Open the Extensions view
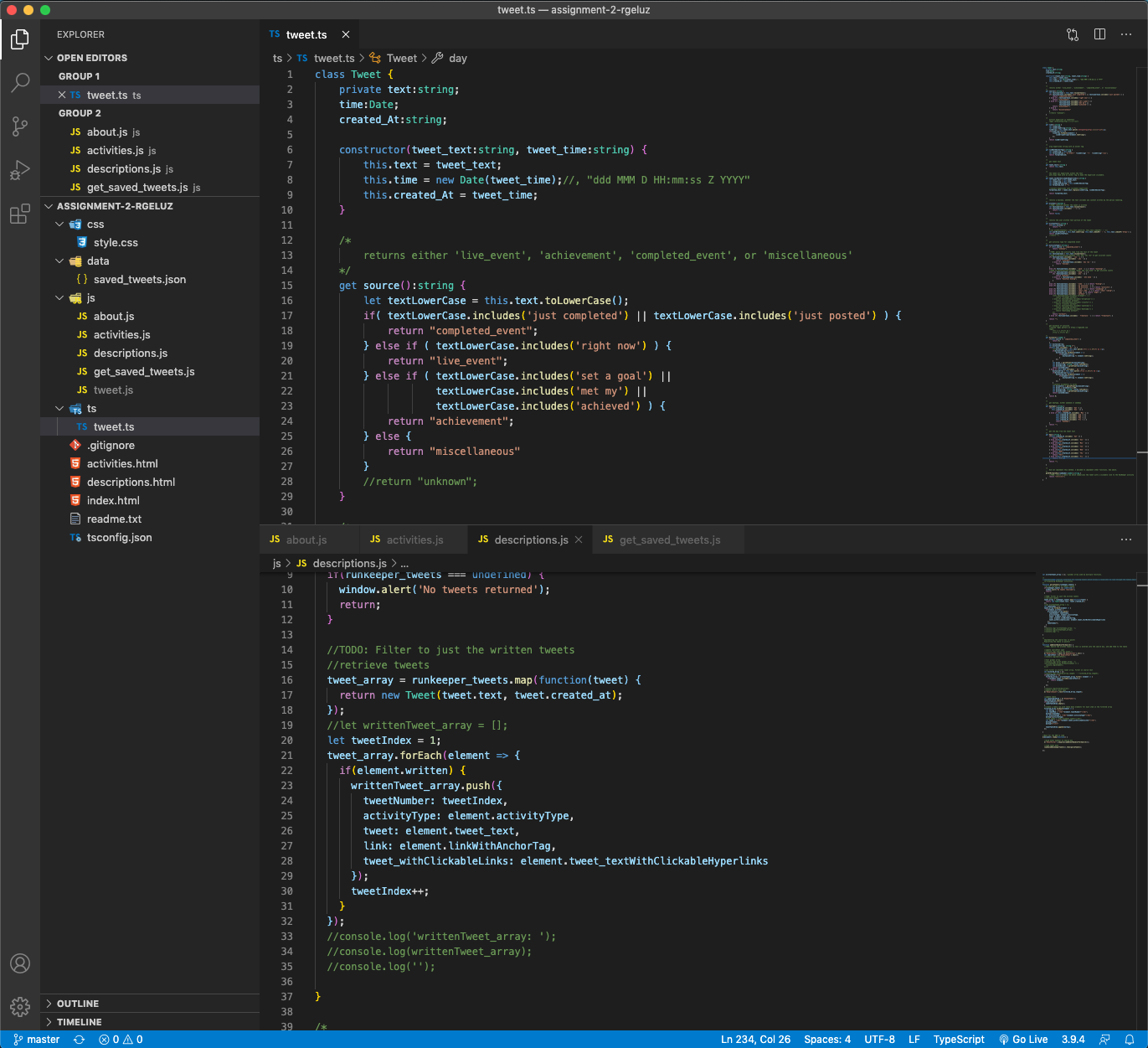This screenshot has width=1148, height=1048. tap(20, 214)
